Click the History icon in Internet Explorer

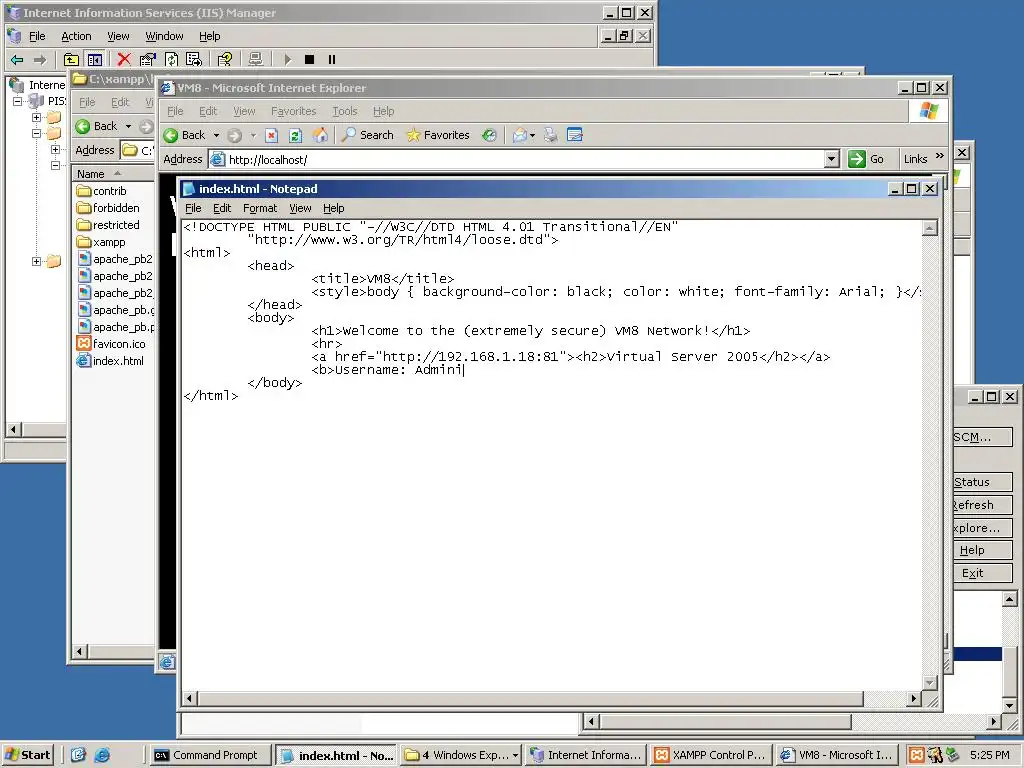(489, 135)
